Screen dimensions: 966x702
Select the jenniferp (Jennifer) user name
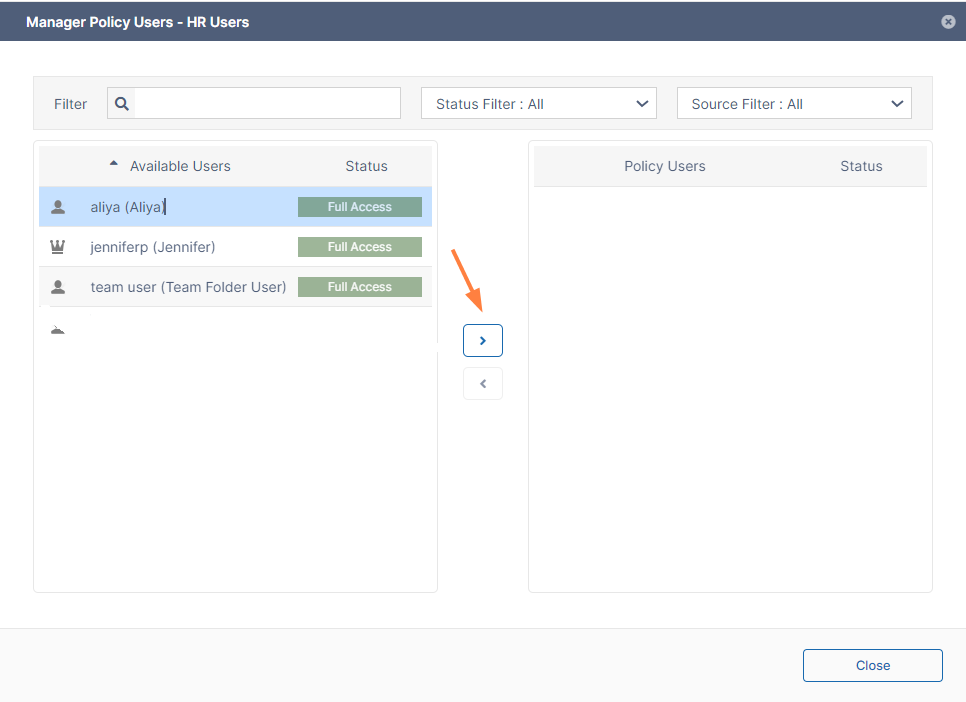[x=153, y=247]
